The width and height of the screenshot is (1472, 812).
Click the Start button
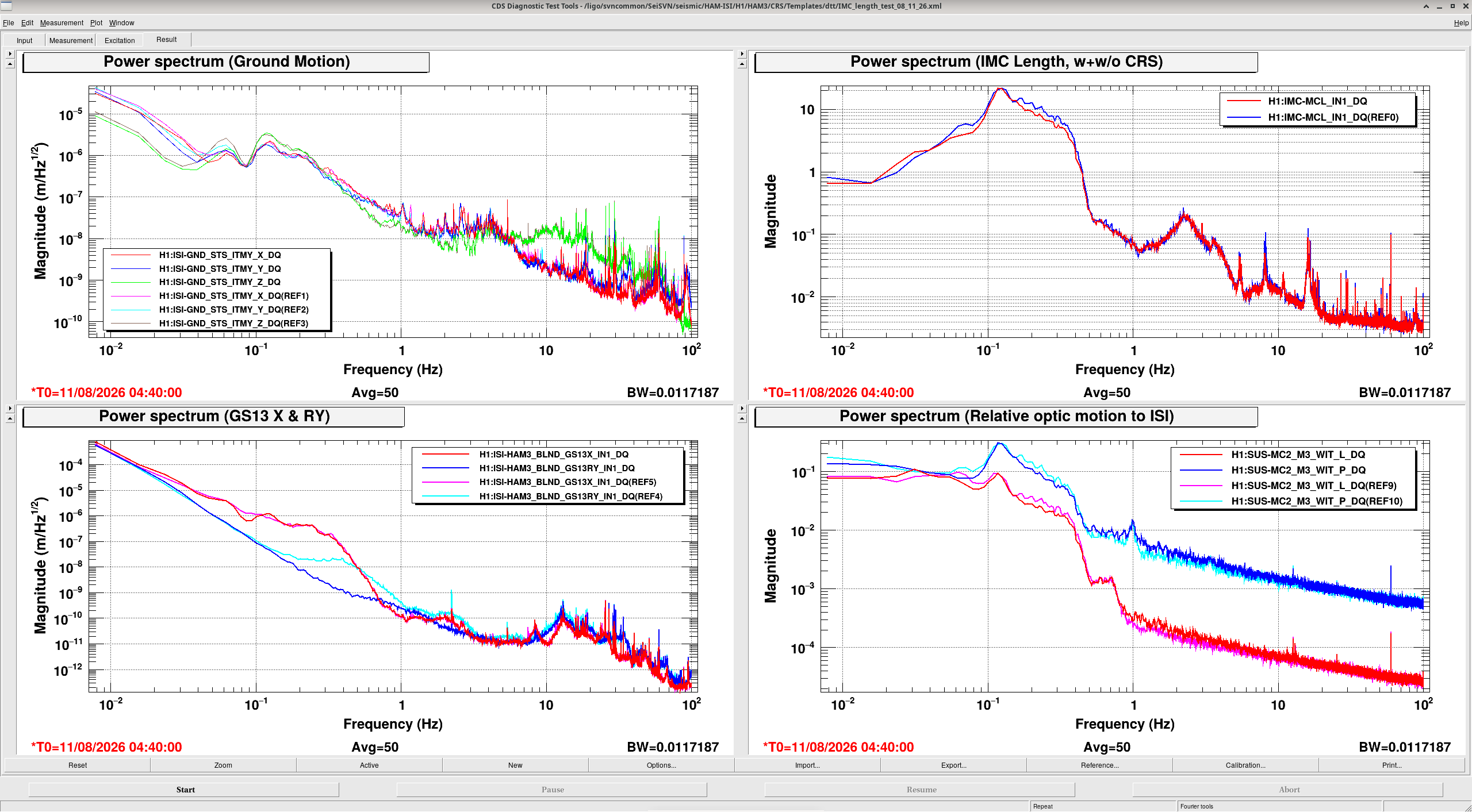(x=184, y=790)
